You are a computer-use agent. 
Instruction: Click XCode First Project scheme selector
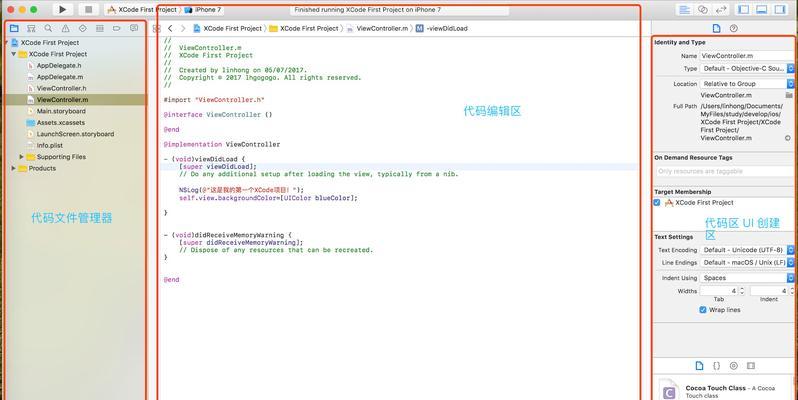click(x=142, y=10)
